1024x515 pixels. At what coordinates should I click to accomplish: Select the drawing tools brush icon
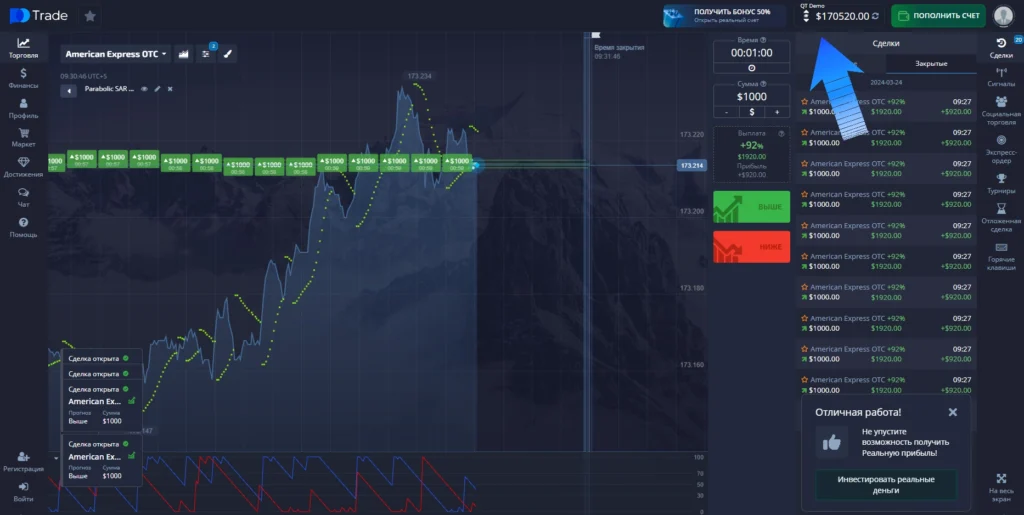228,54
